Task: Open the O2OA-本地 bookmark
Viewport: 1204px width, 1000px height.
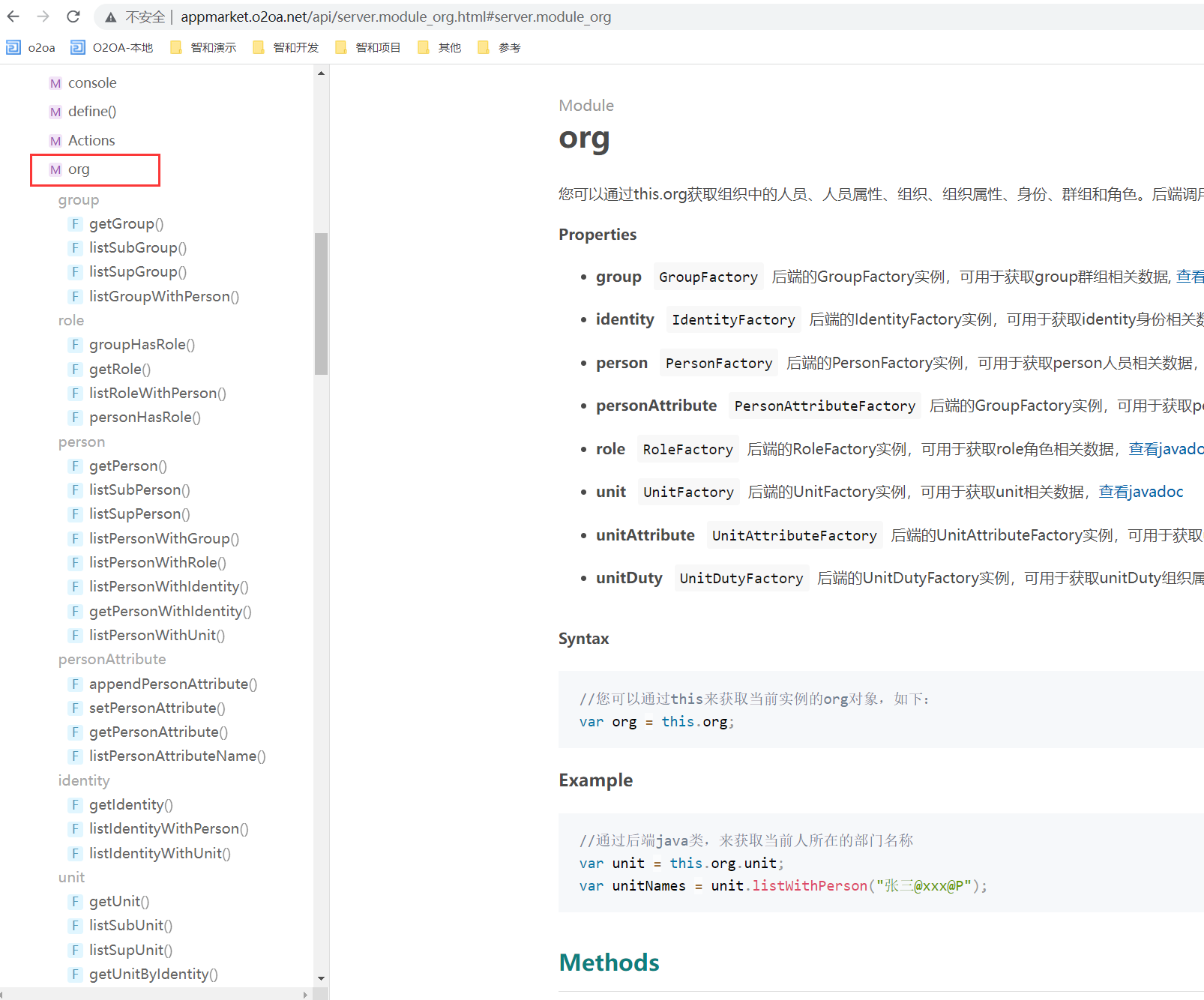Action: pyautogui.click(x=112, y=47)
